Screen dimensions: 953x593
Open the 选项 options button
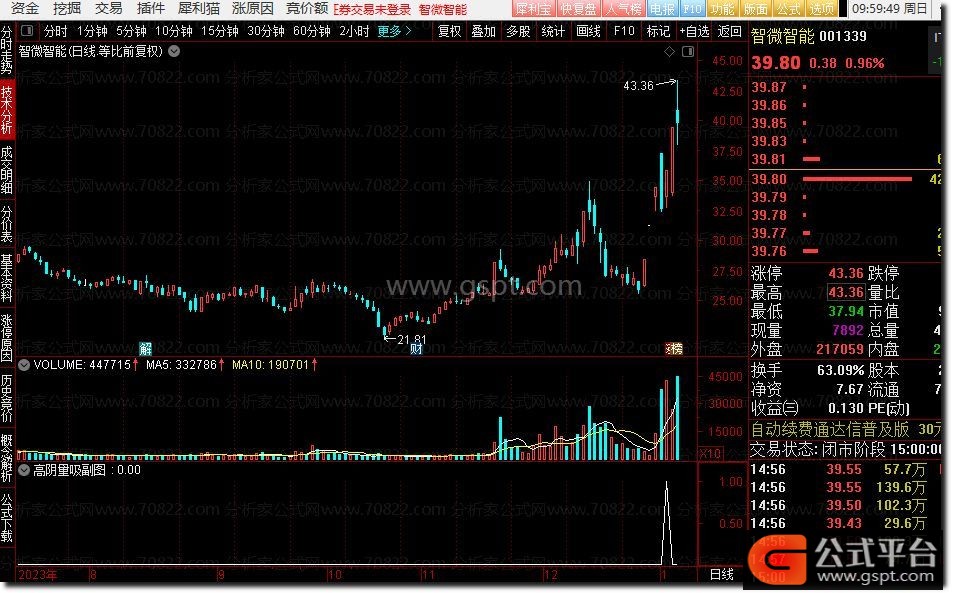(821, 9)
